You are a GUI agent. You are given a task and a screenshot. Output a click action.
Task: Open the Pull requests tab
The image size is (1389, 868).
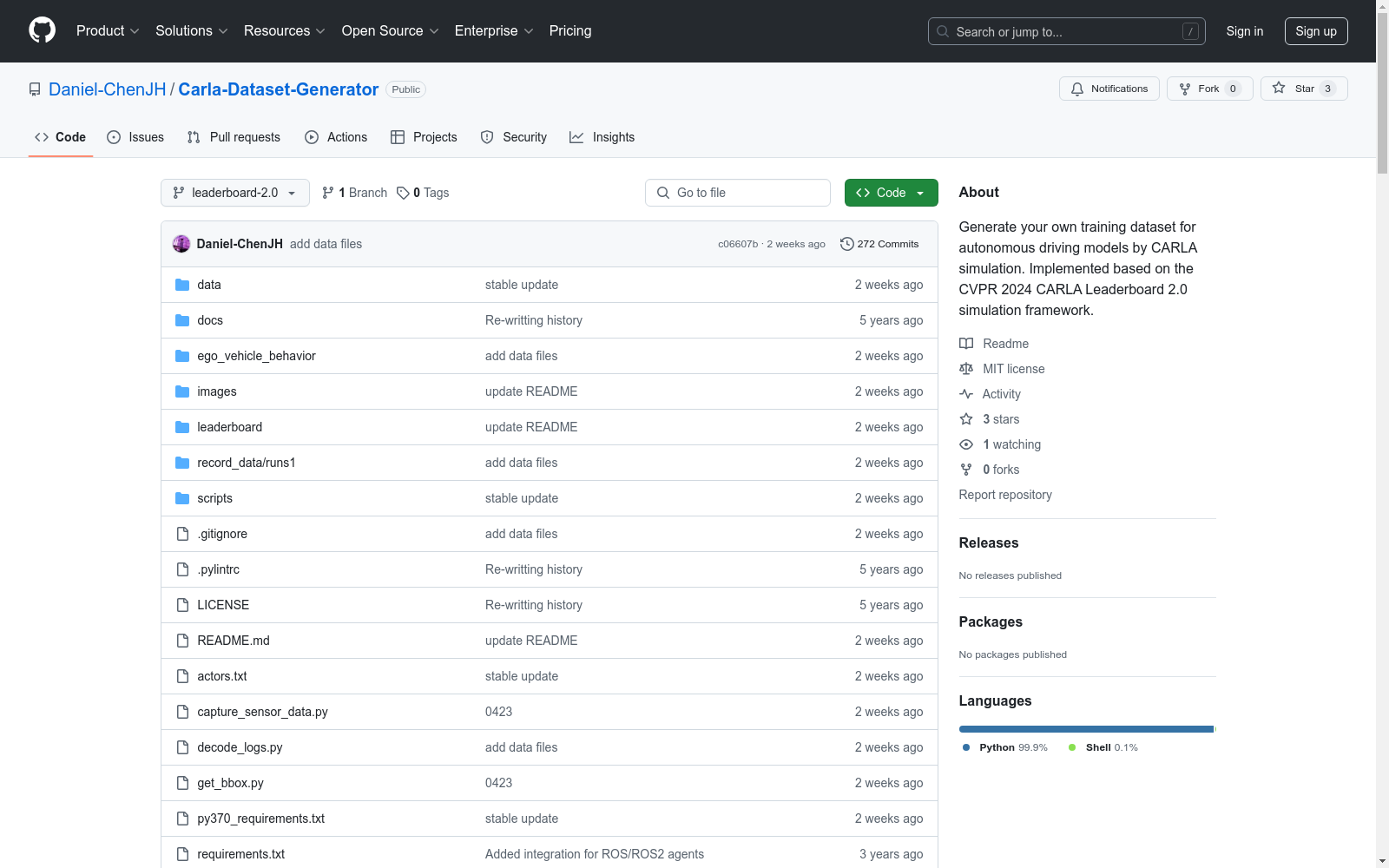point(234,137)
